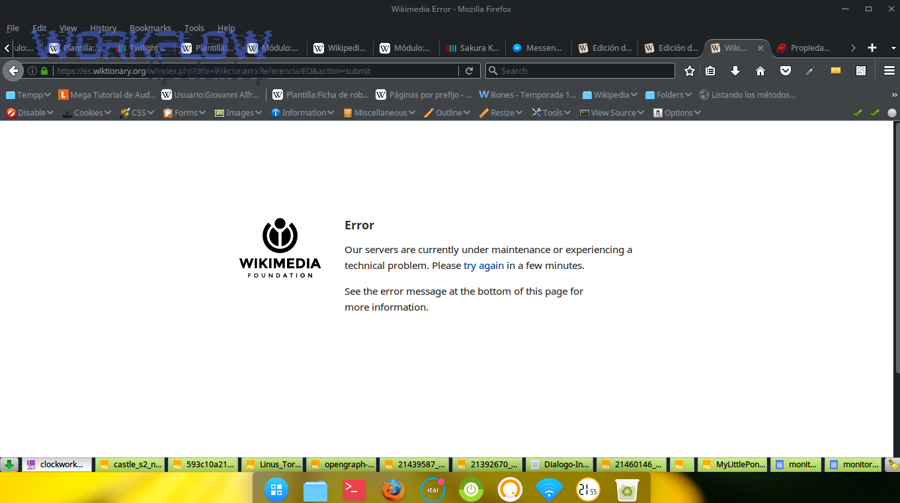The width and height of the screenshot is (900, 503).
Task: Show bookmarks list icon next to the star
Action: tap(711, 71)
